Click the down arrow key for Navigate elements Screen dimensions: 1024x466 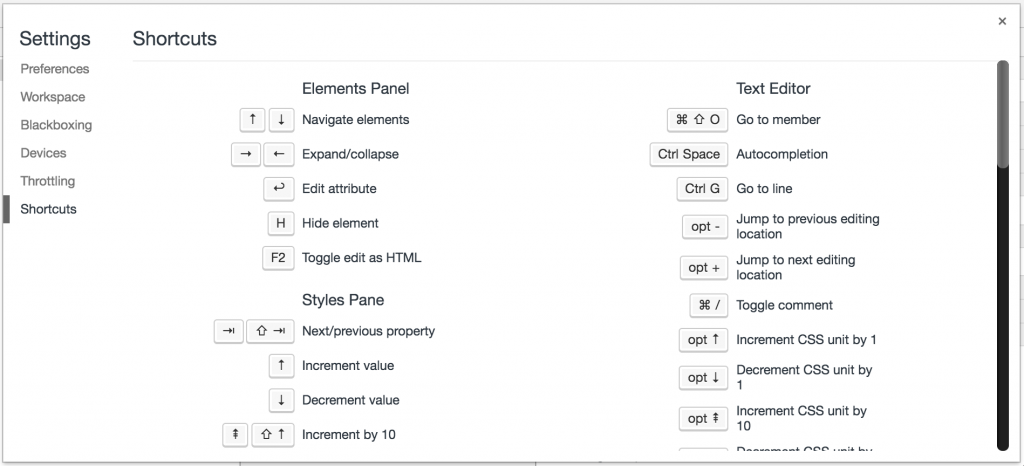pyautogui.click(x=281, y=120)
